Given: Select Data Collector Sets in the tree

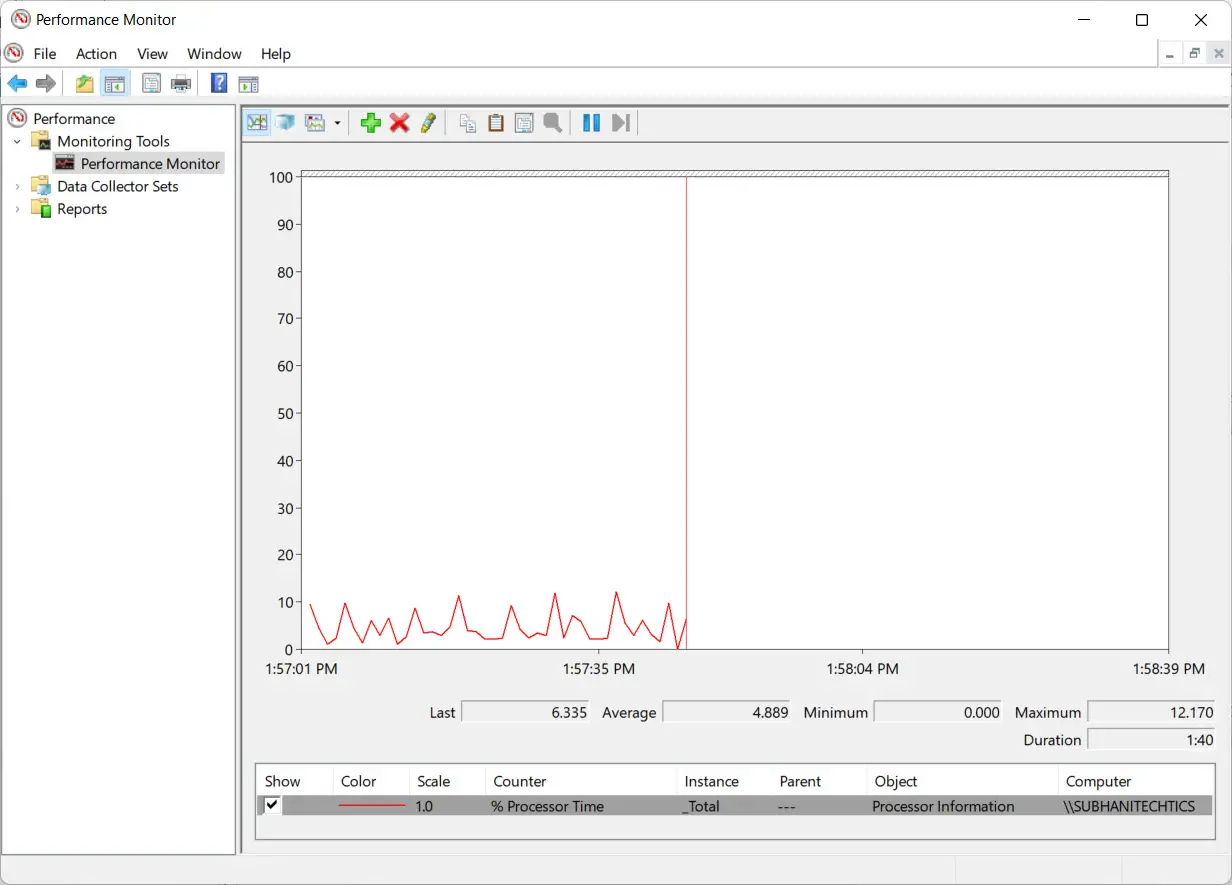Looking at the screenshot, I should point(118,186).
